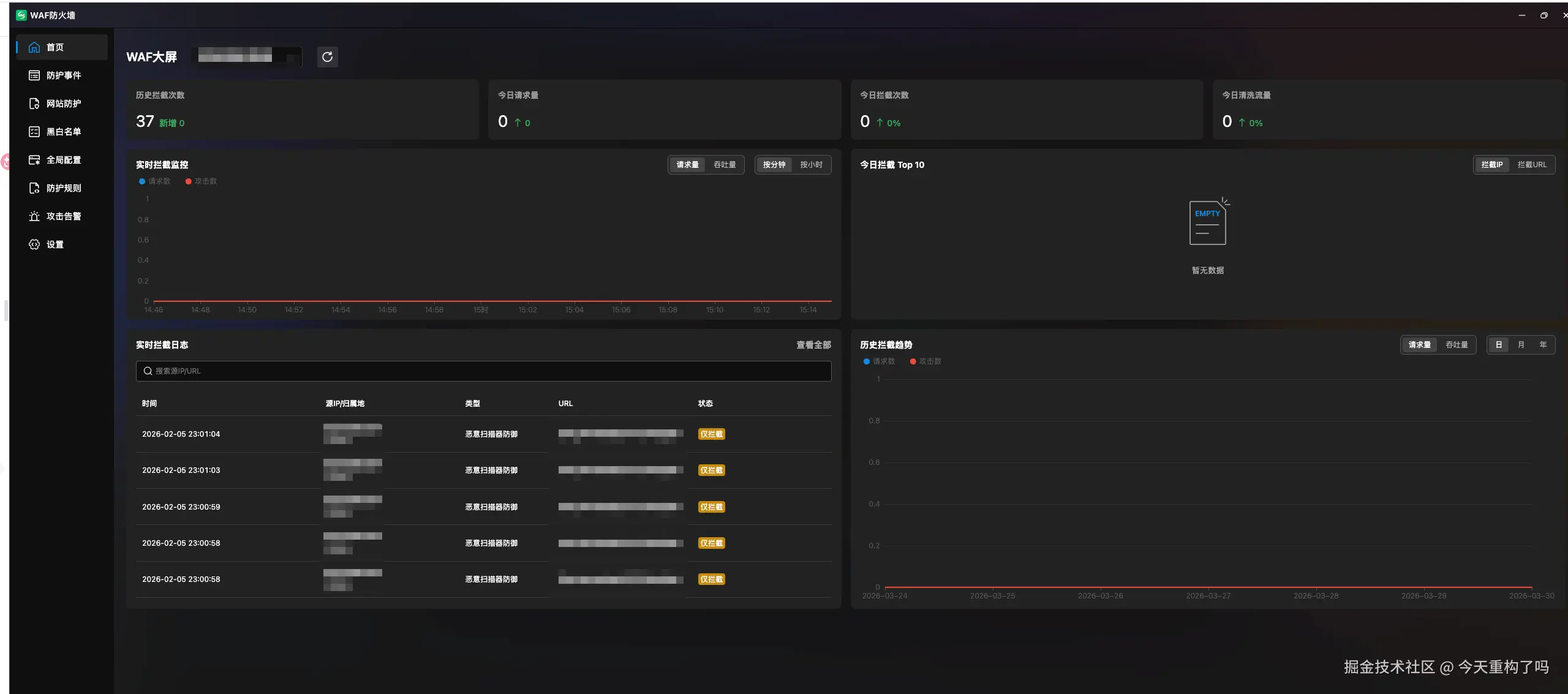Switch Top 10 to 拦截URL
Viewport: 1568px width, 694px height.
(x=1532, y=165)
